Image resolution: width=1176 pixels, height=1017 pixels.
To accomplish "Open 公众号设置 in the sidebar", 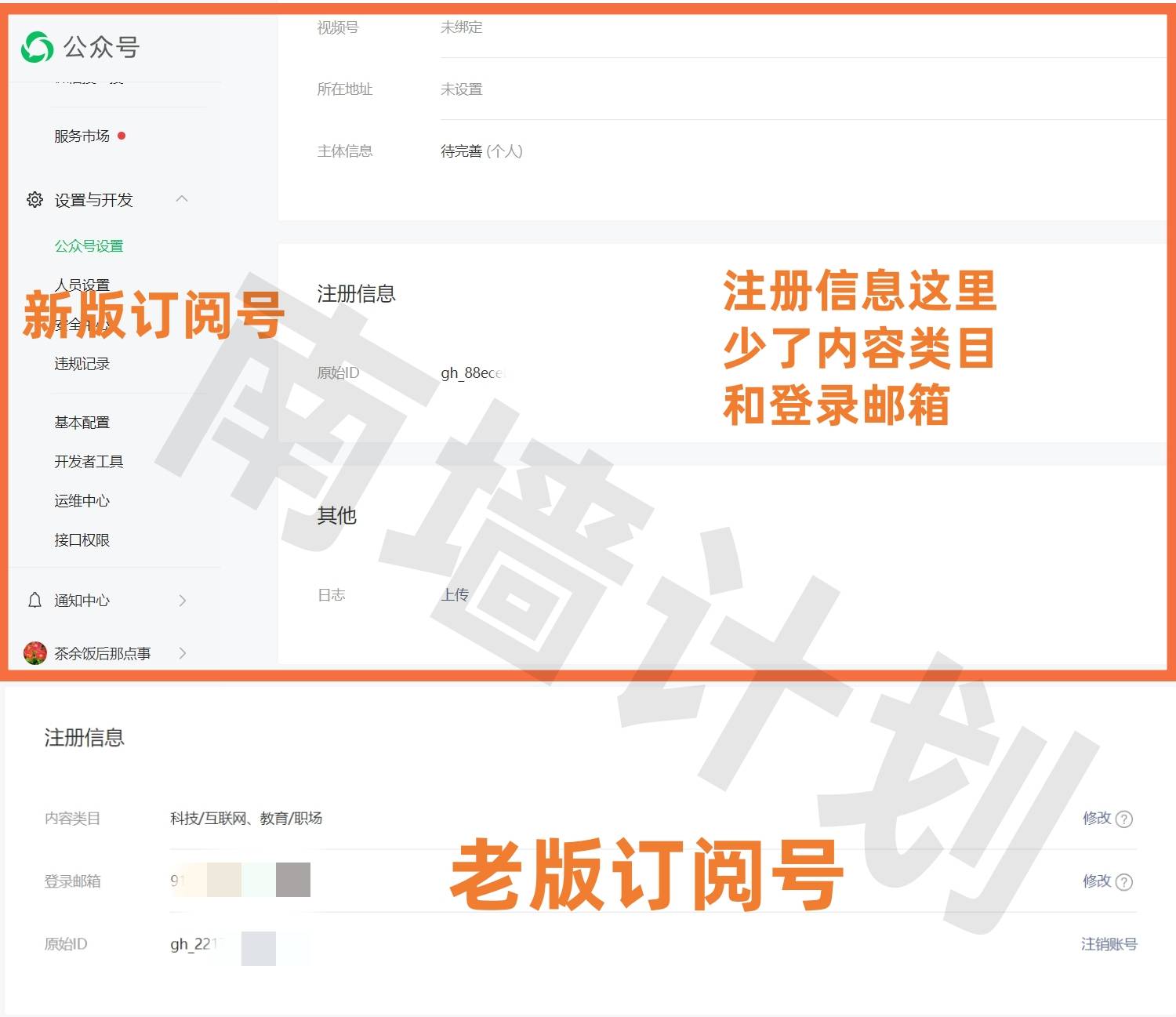I will coord(89,246).
